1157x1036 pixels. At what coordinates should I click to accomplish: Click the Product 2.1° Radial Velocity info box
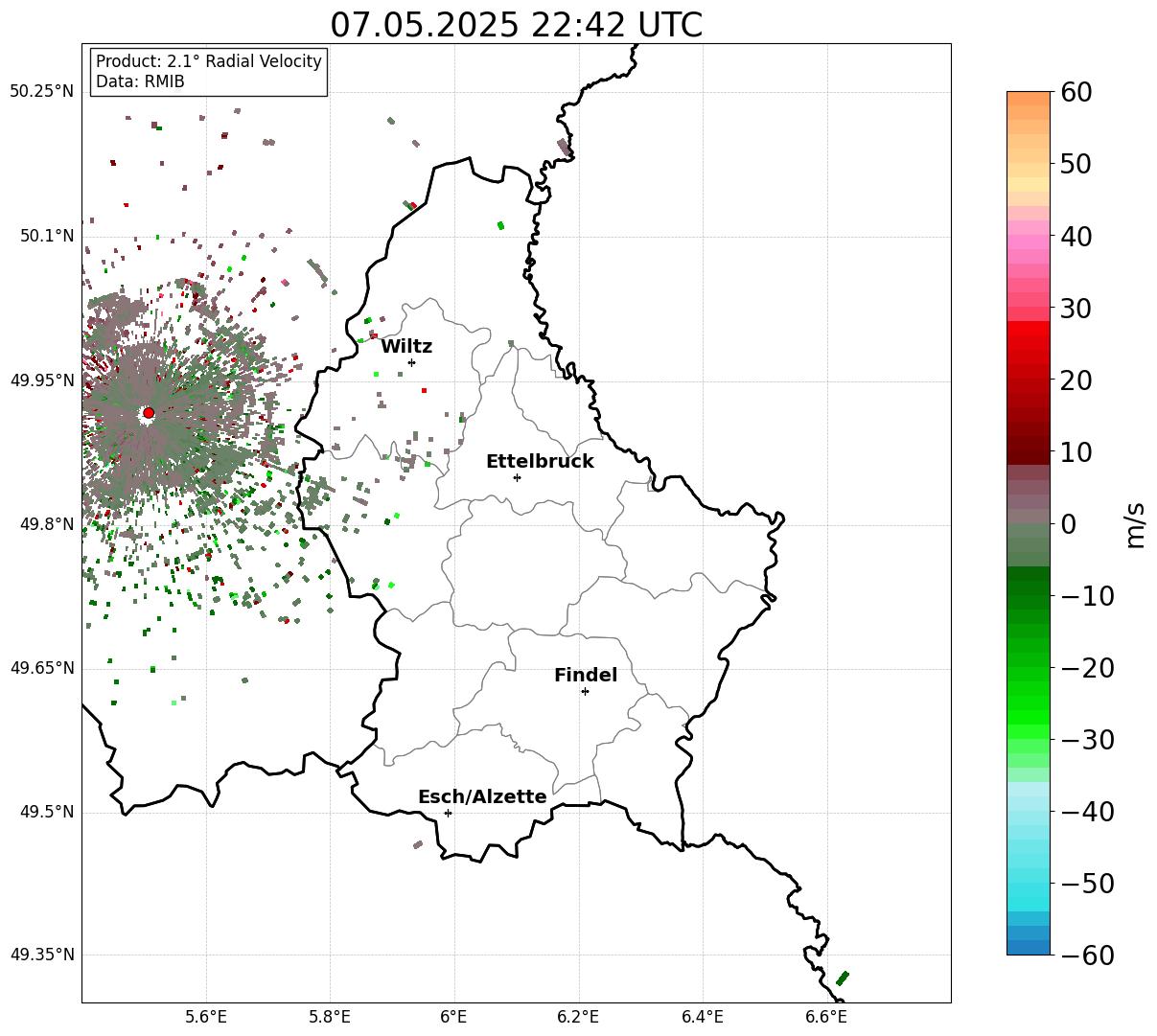click(209, 72)
